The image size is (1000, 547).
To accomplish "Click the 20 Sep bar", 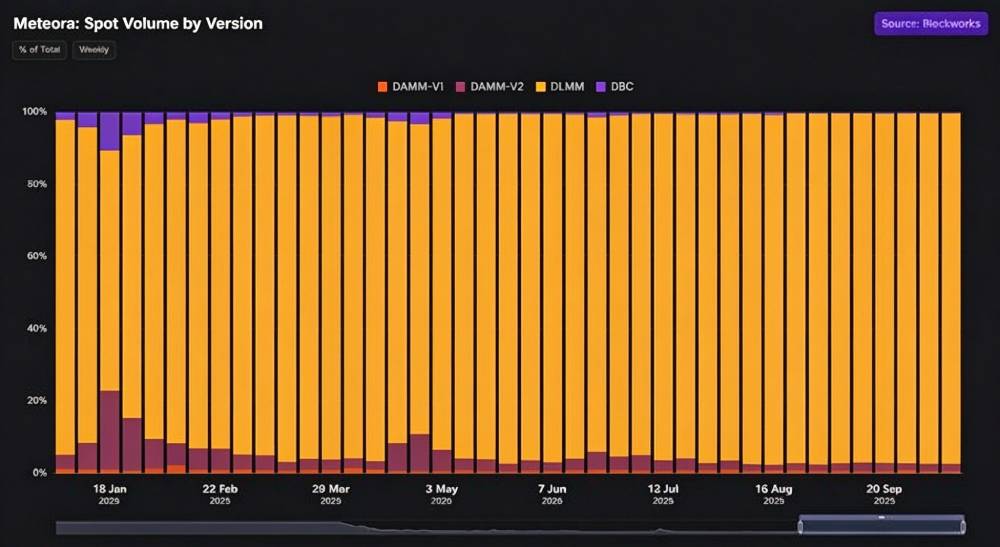I will coord(885,293).
